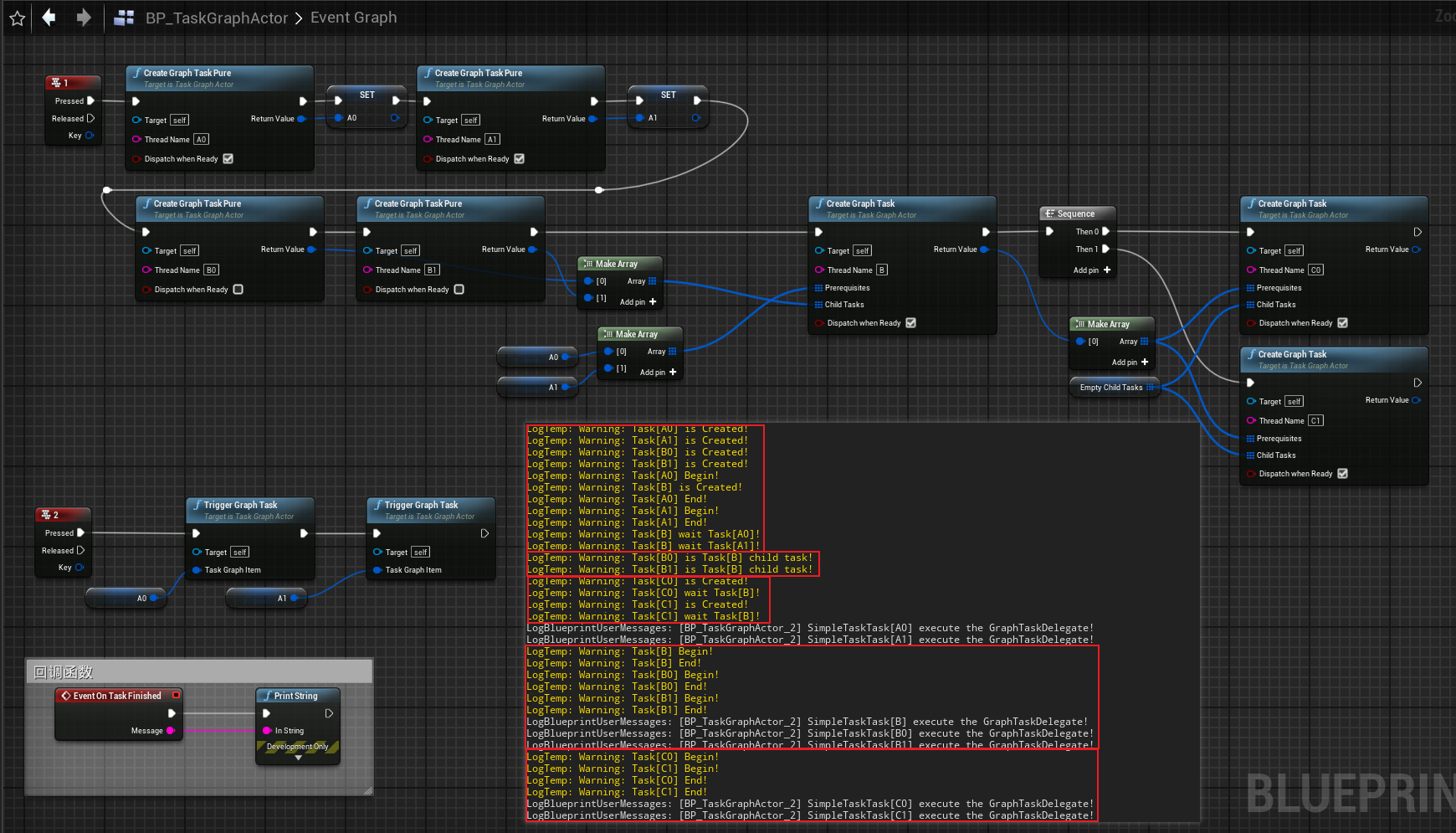Toggle Dispatch when Ready on C1 node
Screen dimensions: 1456x833
tap(1343, 474)
